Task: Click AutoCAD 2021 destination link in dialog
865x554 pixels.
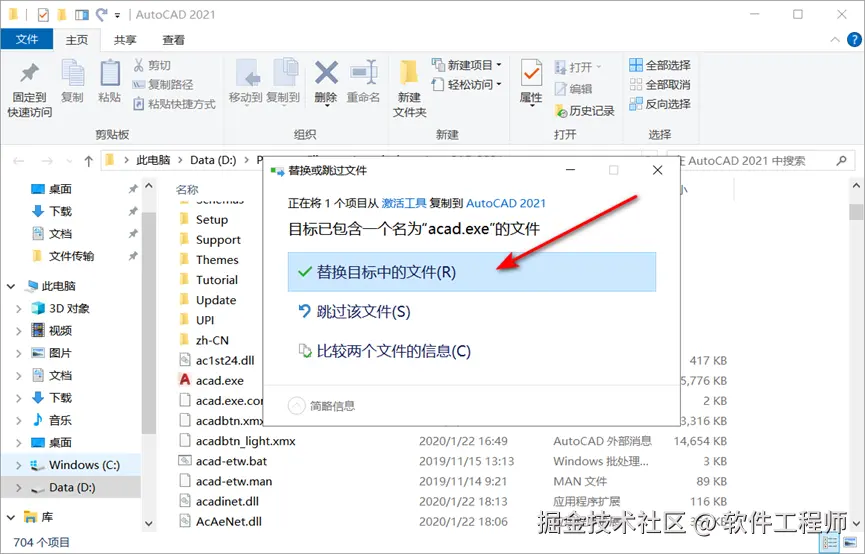Action: click(506, 203)
